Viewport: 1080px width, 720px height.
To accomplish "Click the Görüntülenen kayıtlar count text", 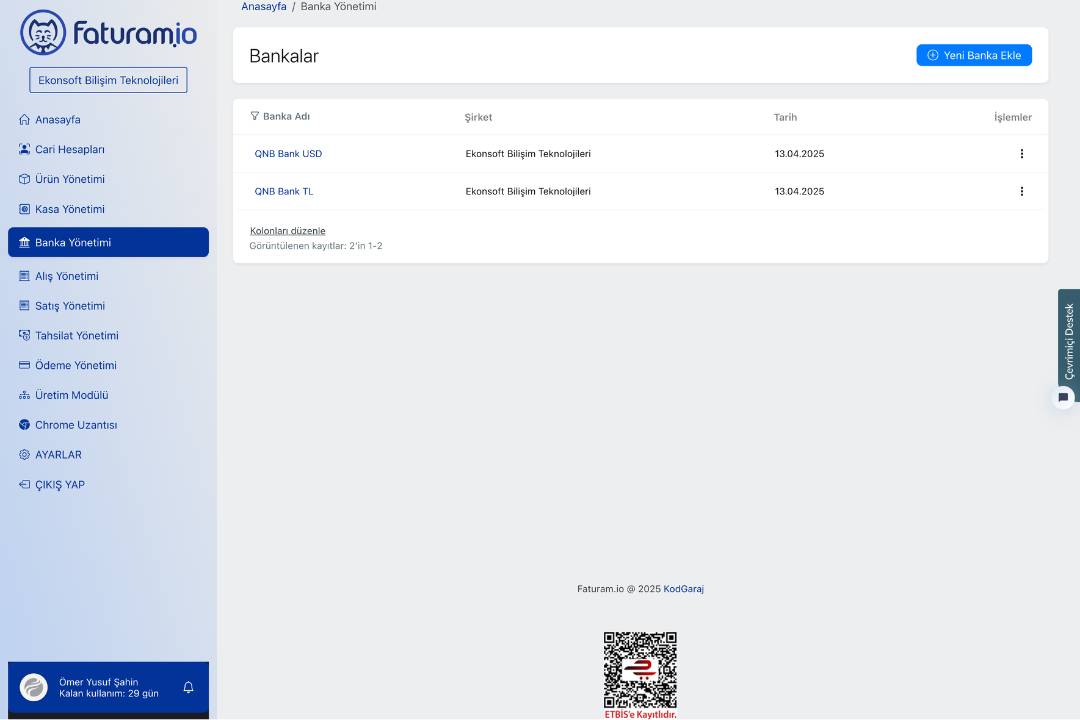I will (315, 245).
